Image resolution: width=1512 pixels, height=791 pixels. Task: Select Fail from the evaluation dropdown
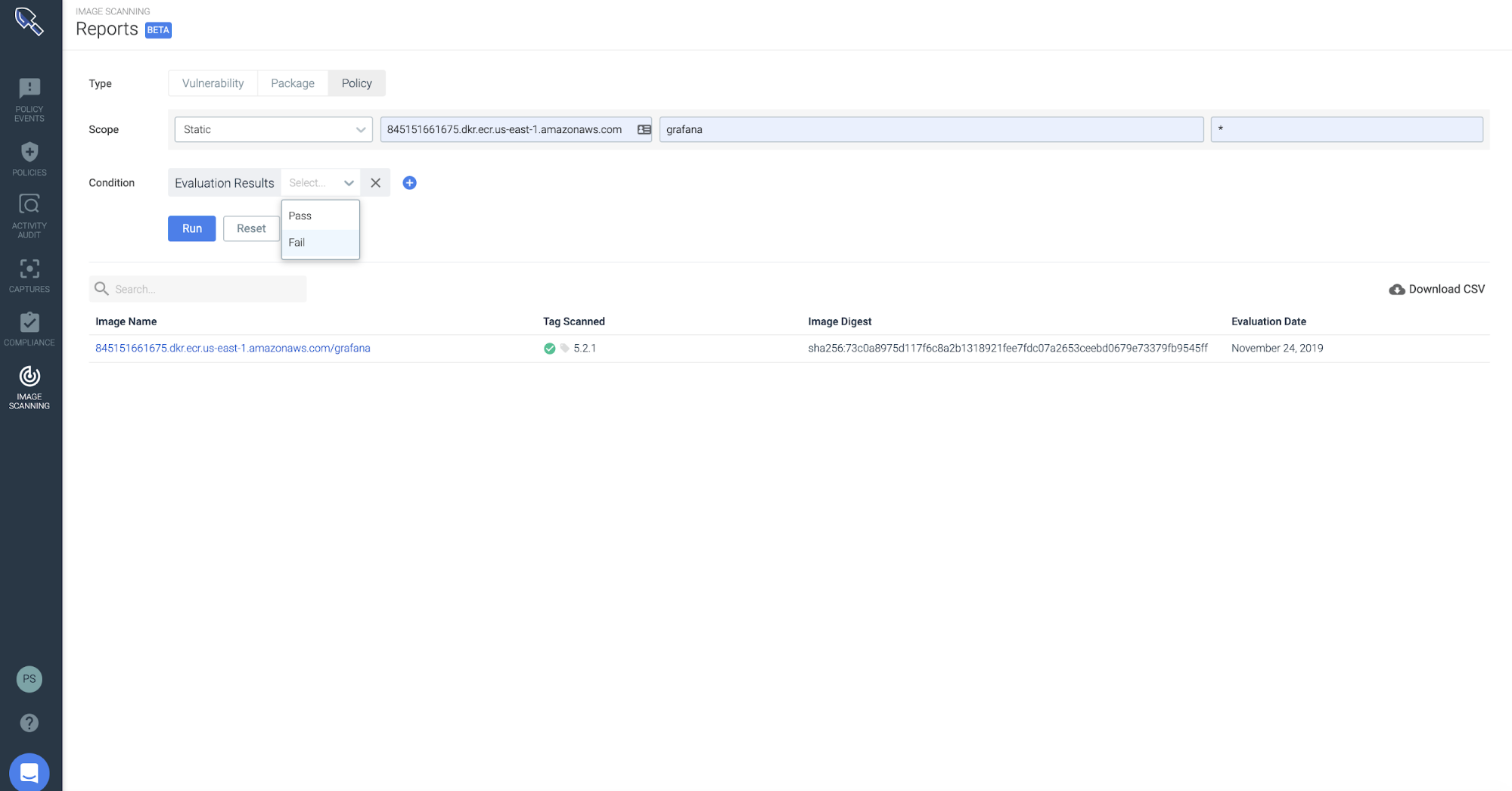coord(297,242)
